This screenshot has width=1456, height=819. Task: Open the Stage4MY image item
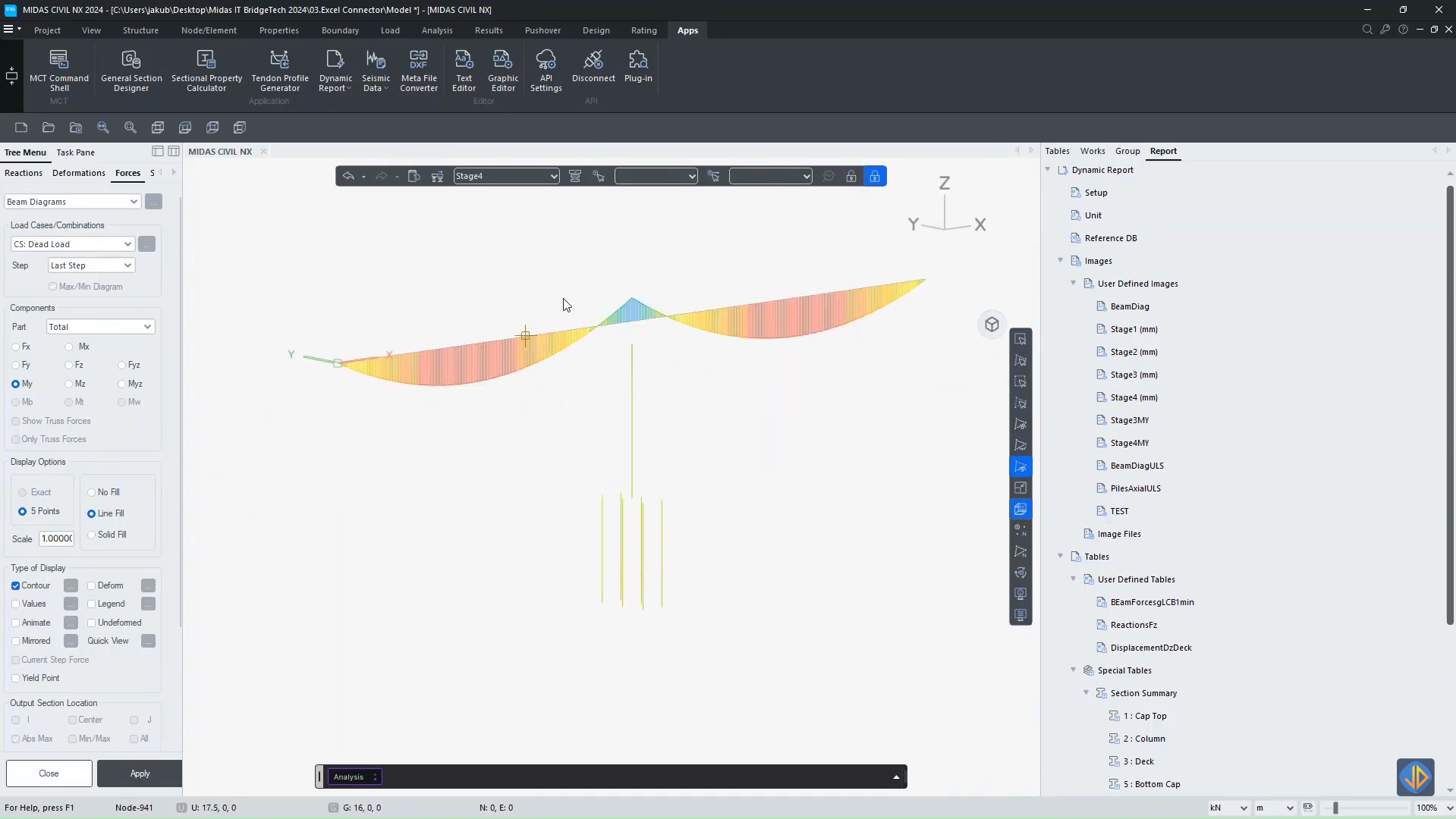point(1129,443)
